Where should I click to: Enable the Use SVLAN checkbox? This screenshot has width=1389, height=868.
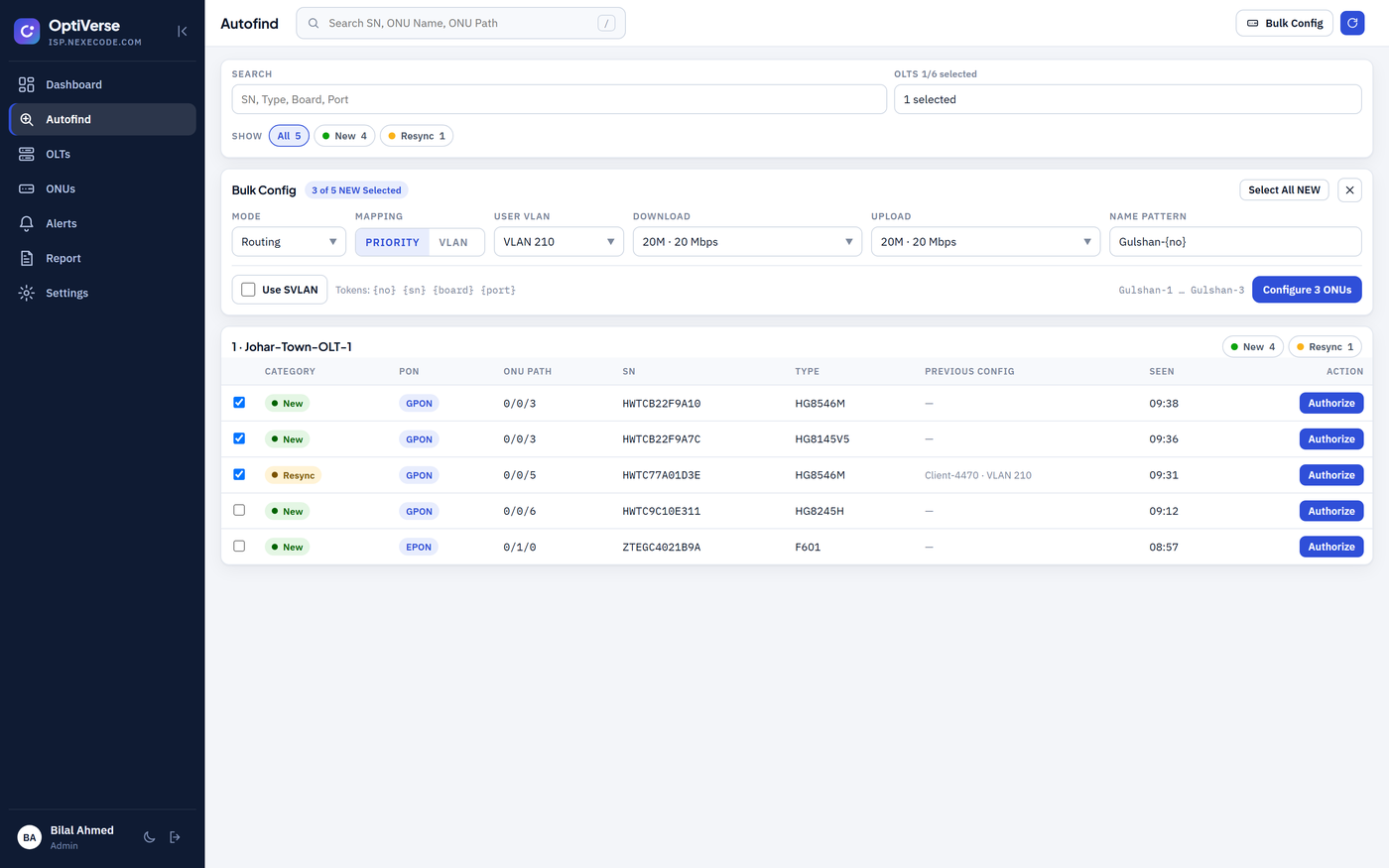pos(249,290)
